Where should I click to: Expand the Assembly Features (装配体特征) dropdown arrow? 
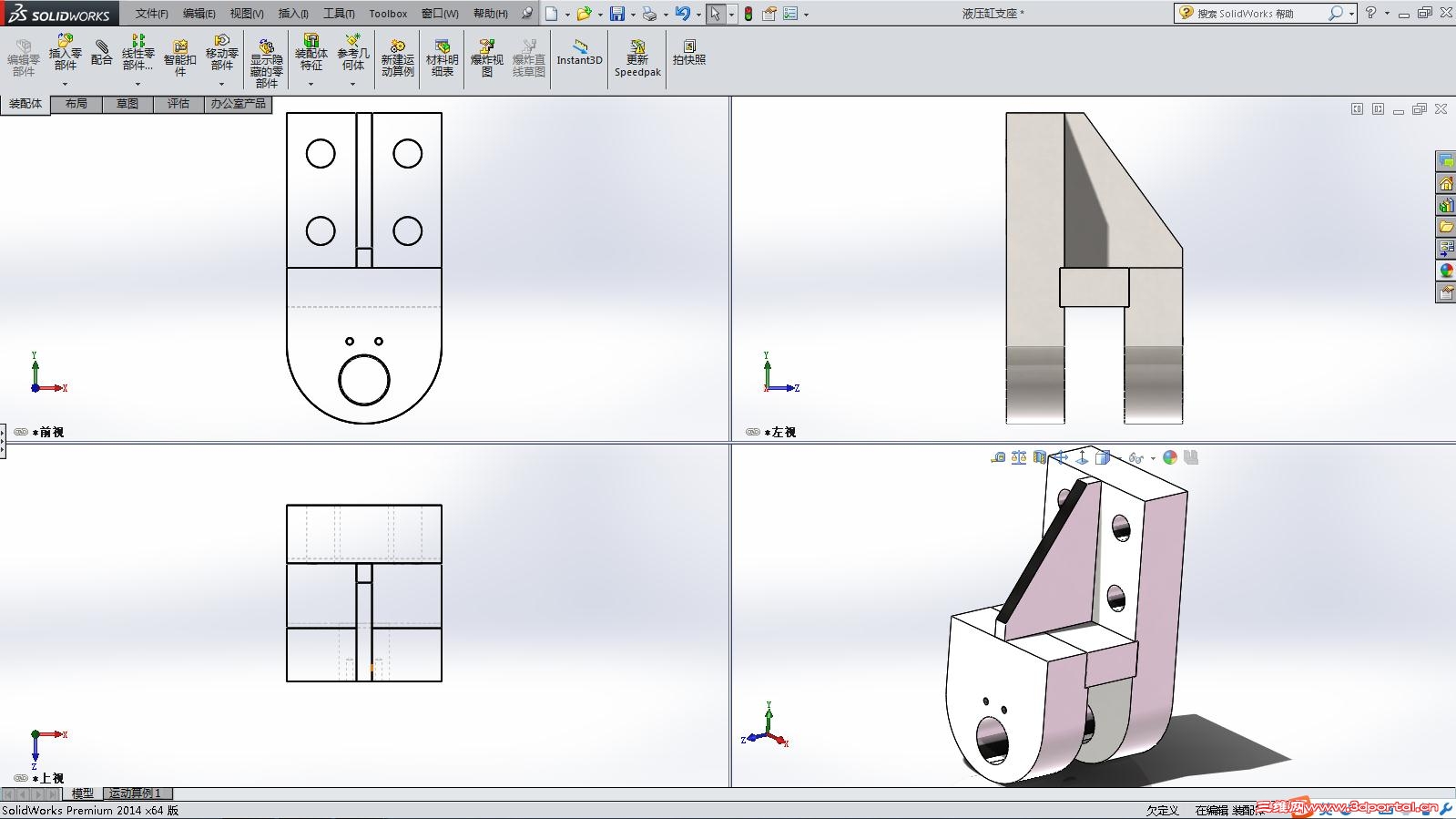[311, 84]
